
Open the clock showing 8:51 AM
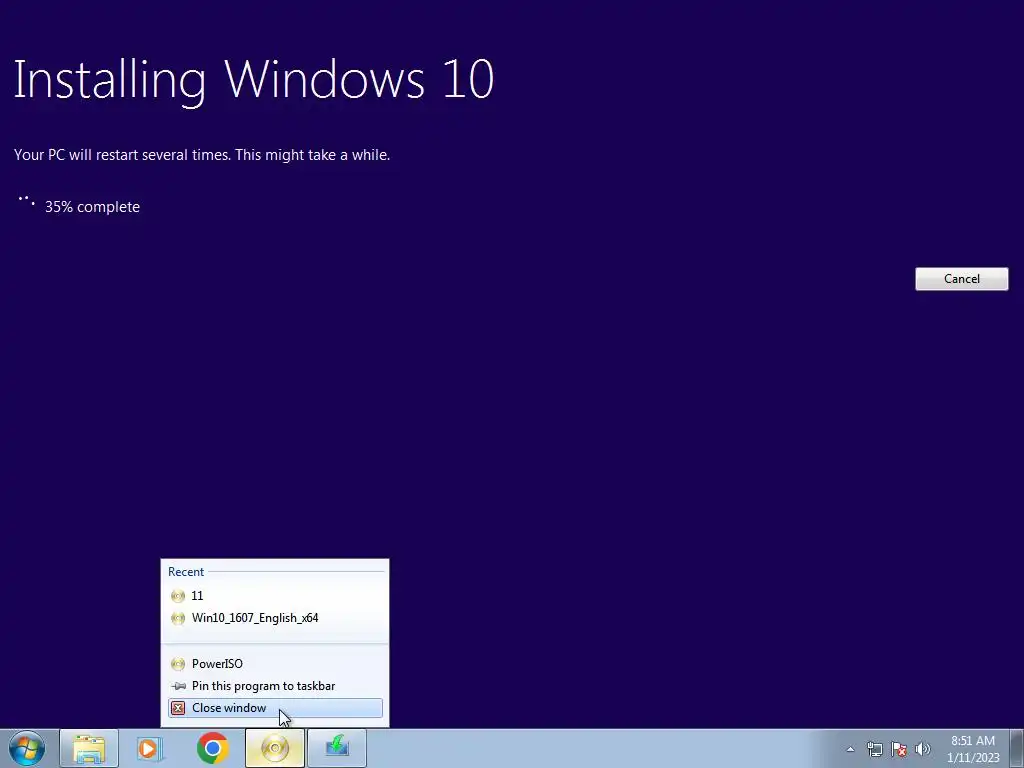pos(973,749)
